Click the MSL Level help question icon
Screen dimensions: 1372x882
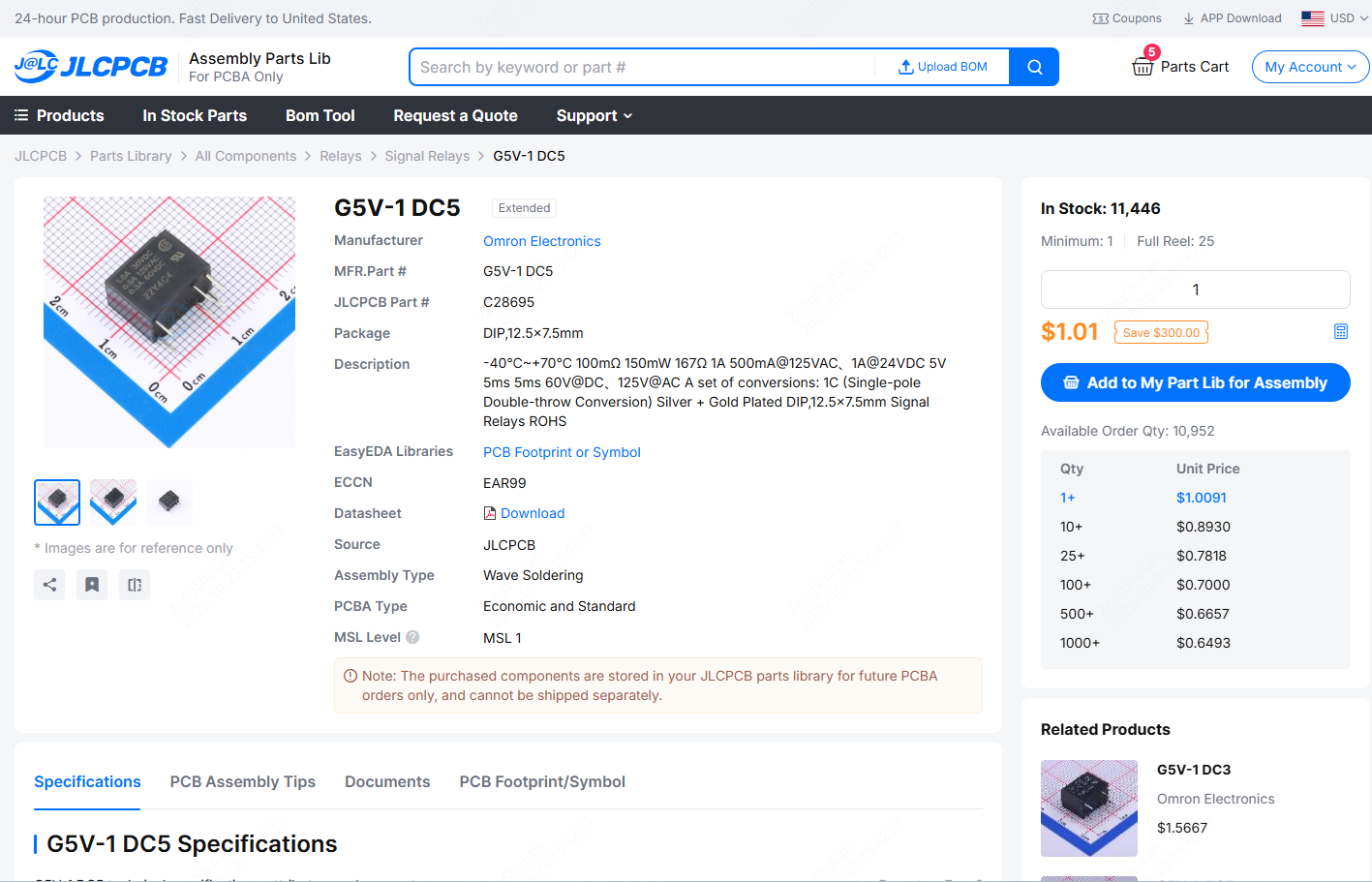tap(412, 637)
